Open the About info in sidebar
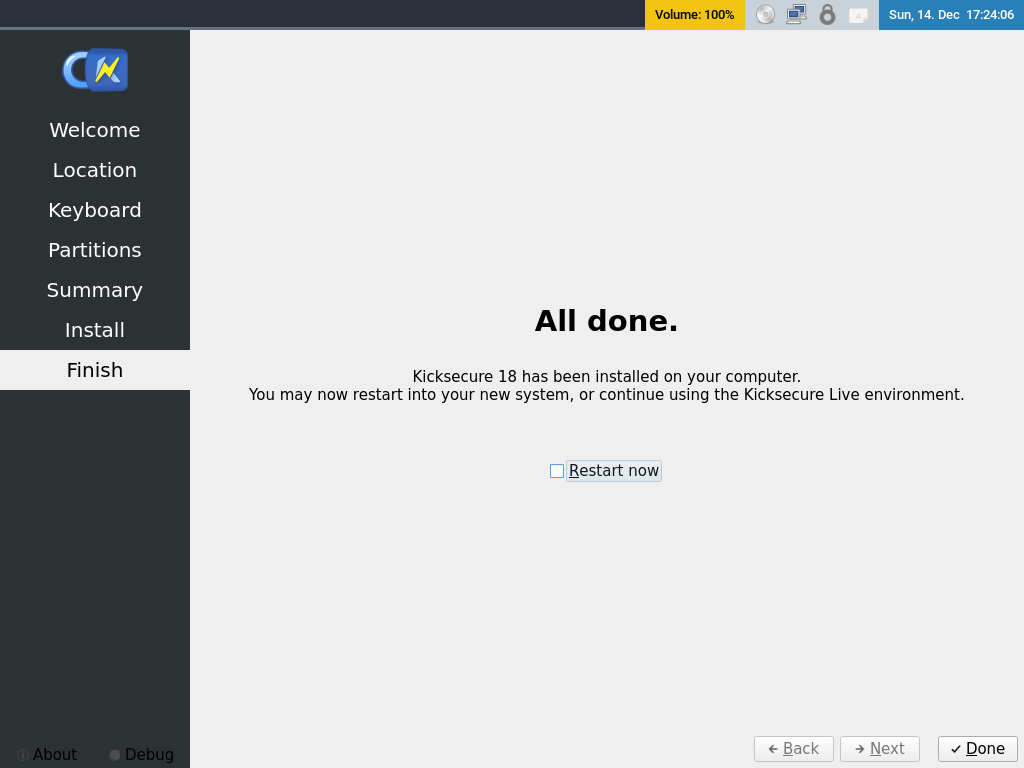 point(47,754)
